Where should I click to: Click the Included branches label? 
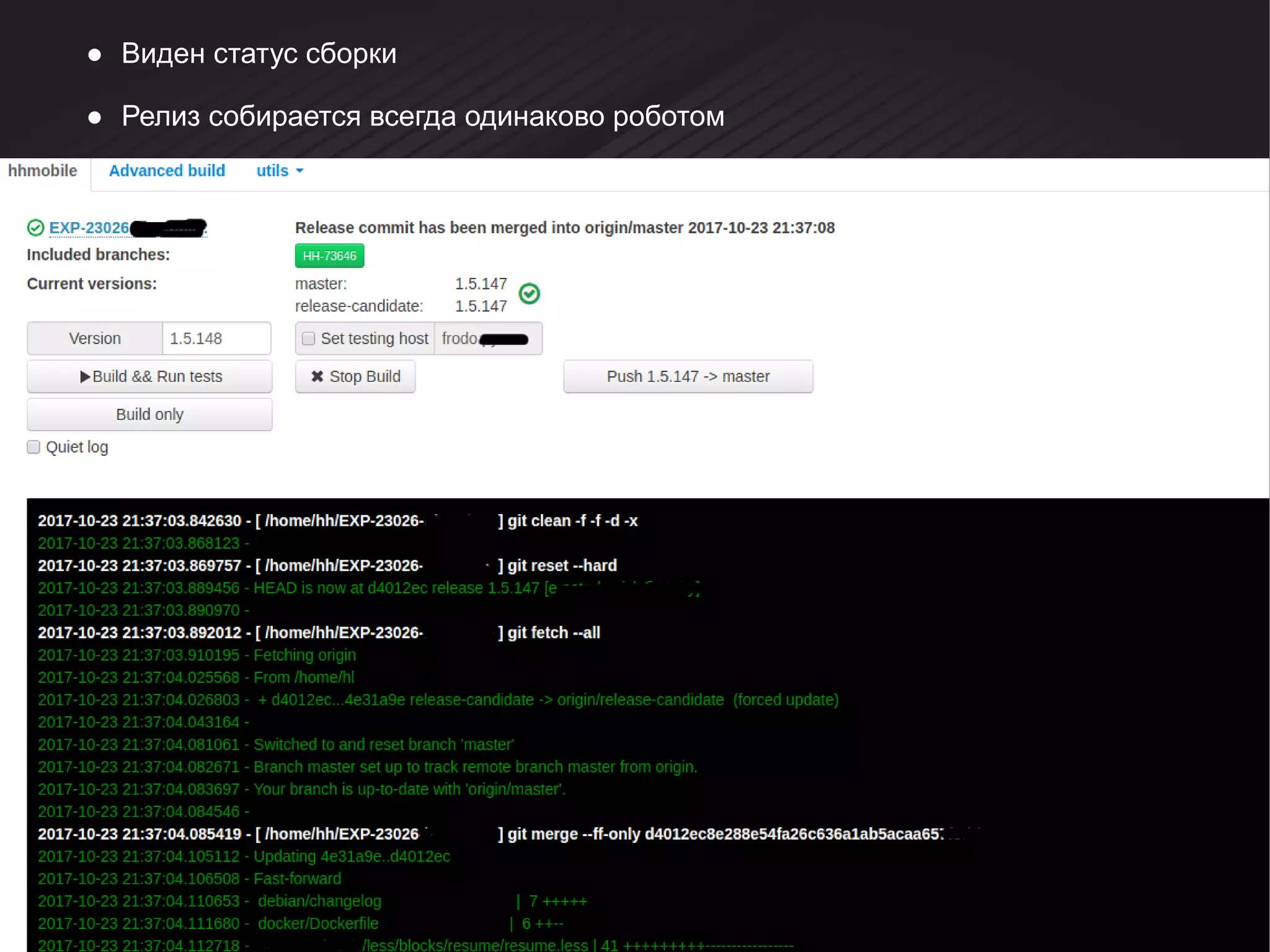[x=98, y=255]
